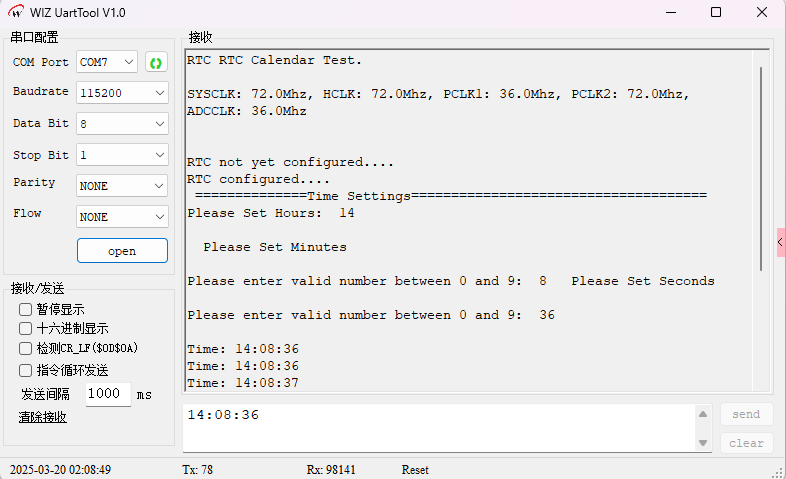Enable the 指令循环发送 checkbox
The width and height of the screenshot is (786, 479).
click(x=26, y=370)
